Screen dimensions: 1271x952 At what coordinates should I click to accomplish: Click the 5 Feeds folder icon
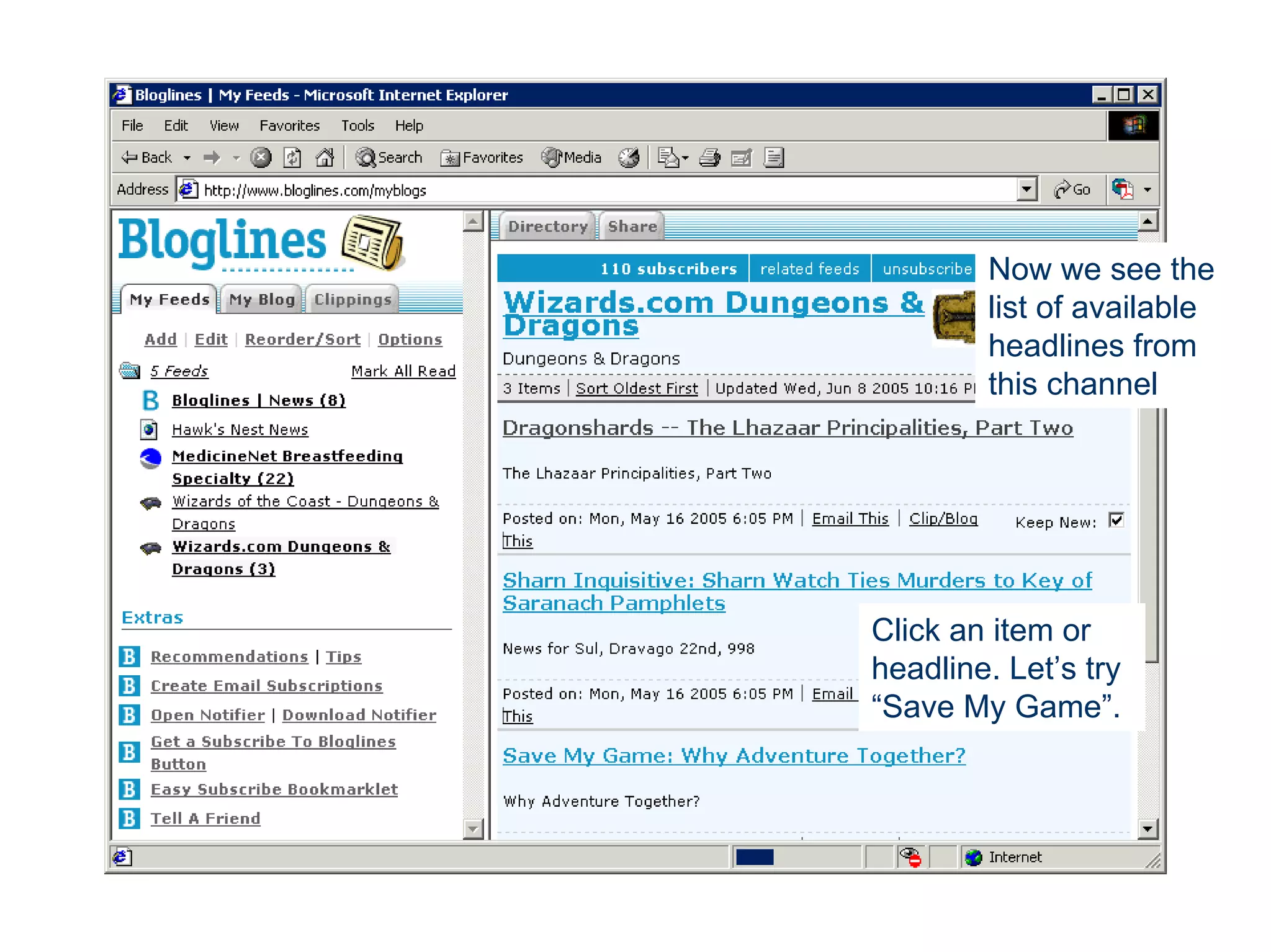point(130,370)
